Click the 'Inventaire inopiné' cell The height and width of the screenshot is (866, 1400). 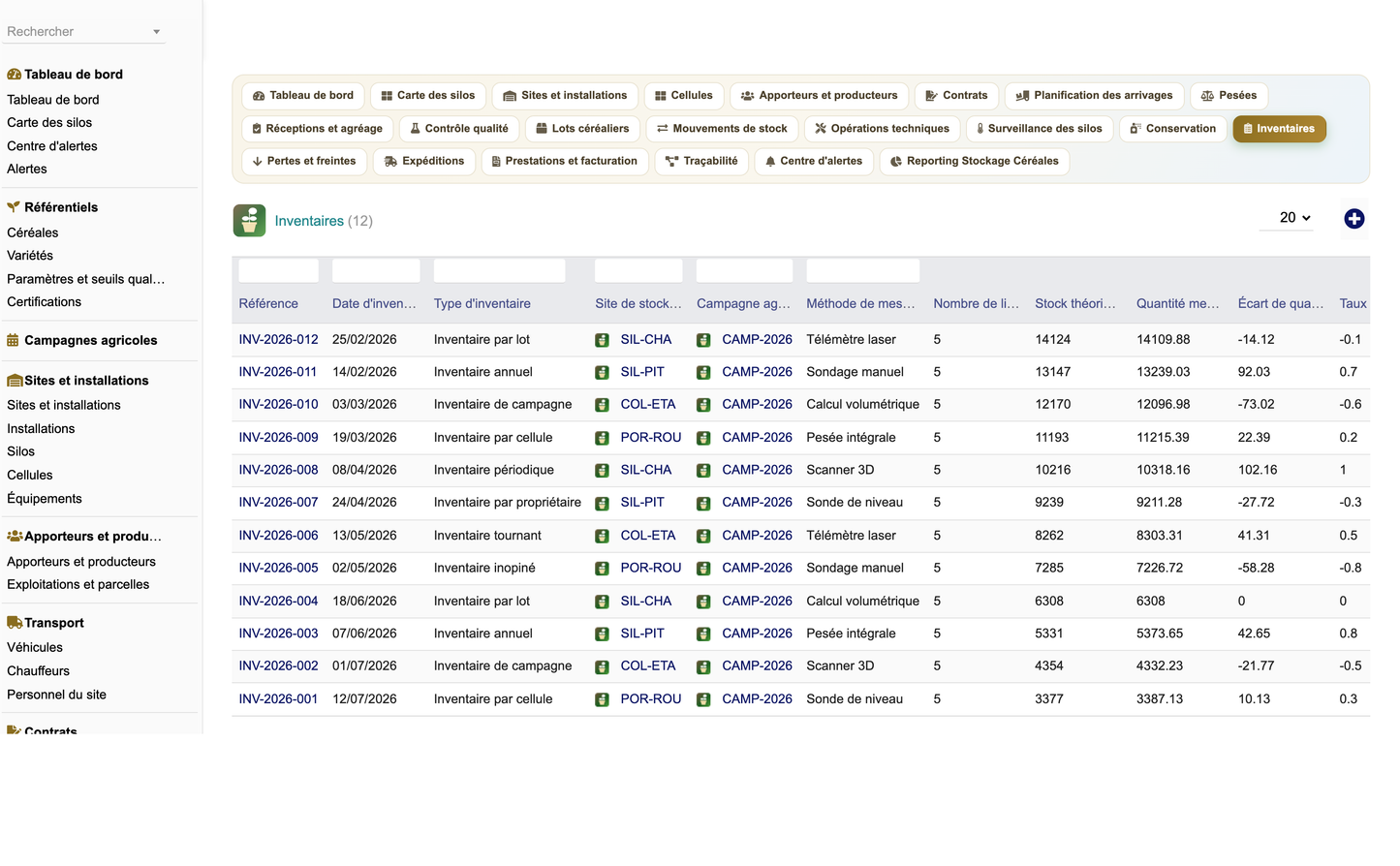(x=484, y=569)
